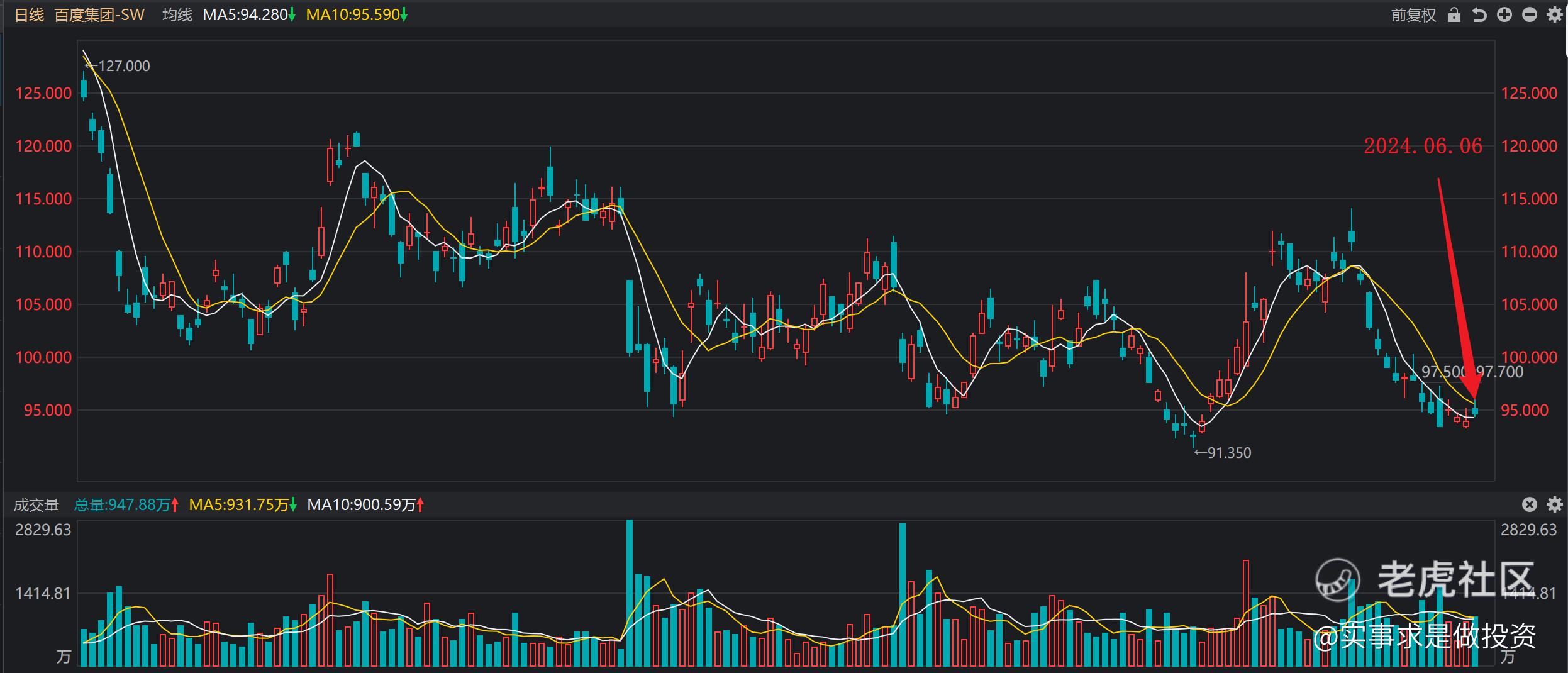Click the undo arrow icon
This screenshot has width=1568, height=673.
1479,14
